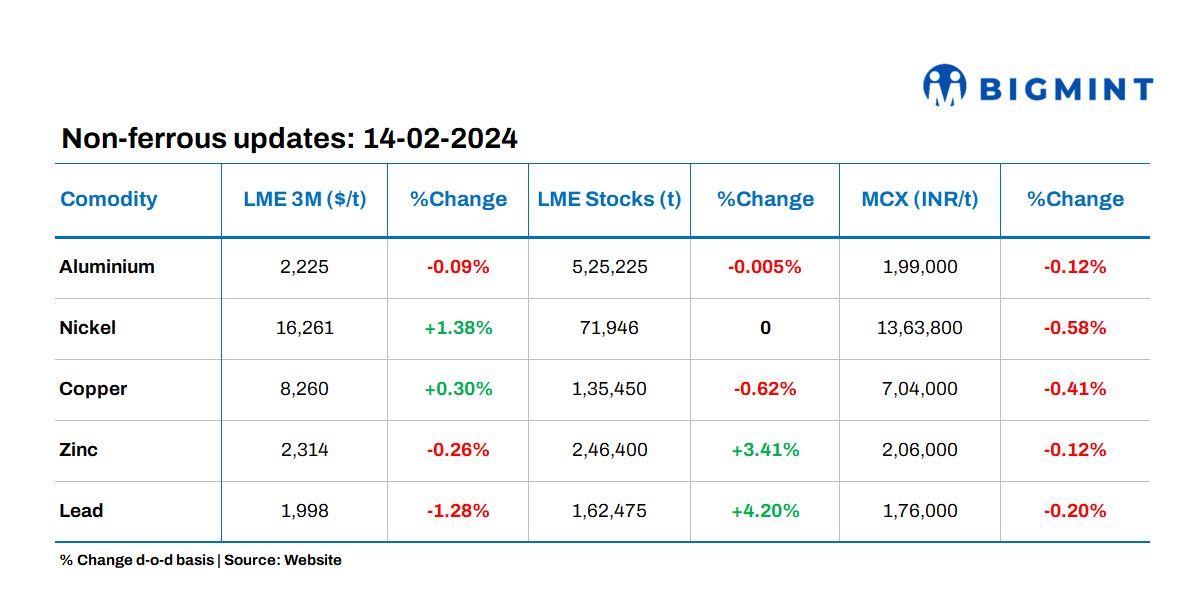Select the Zinc row label
Viewport: 1200px width, 600px height.
point(79,450)
